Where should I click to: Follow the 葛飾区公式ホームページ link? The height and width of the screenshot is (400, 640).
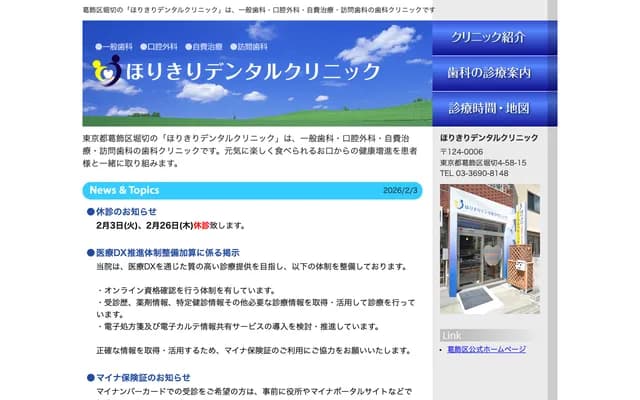487,349
